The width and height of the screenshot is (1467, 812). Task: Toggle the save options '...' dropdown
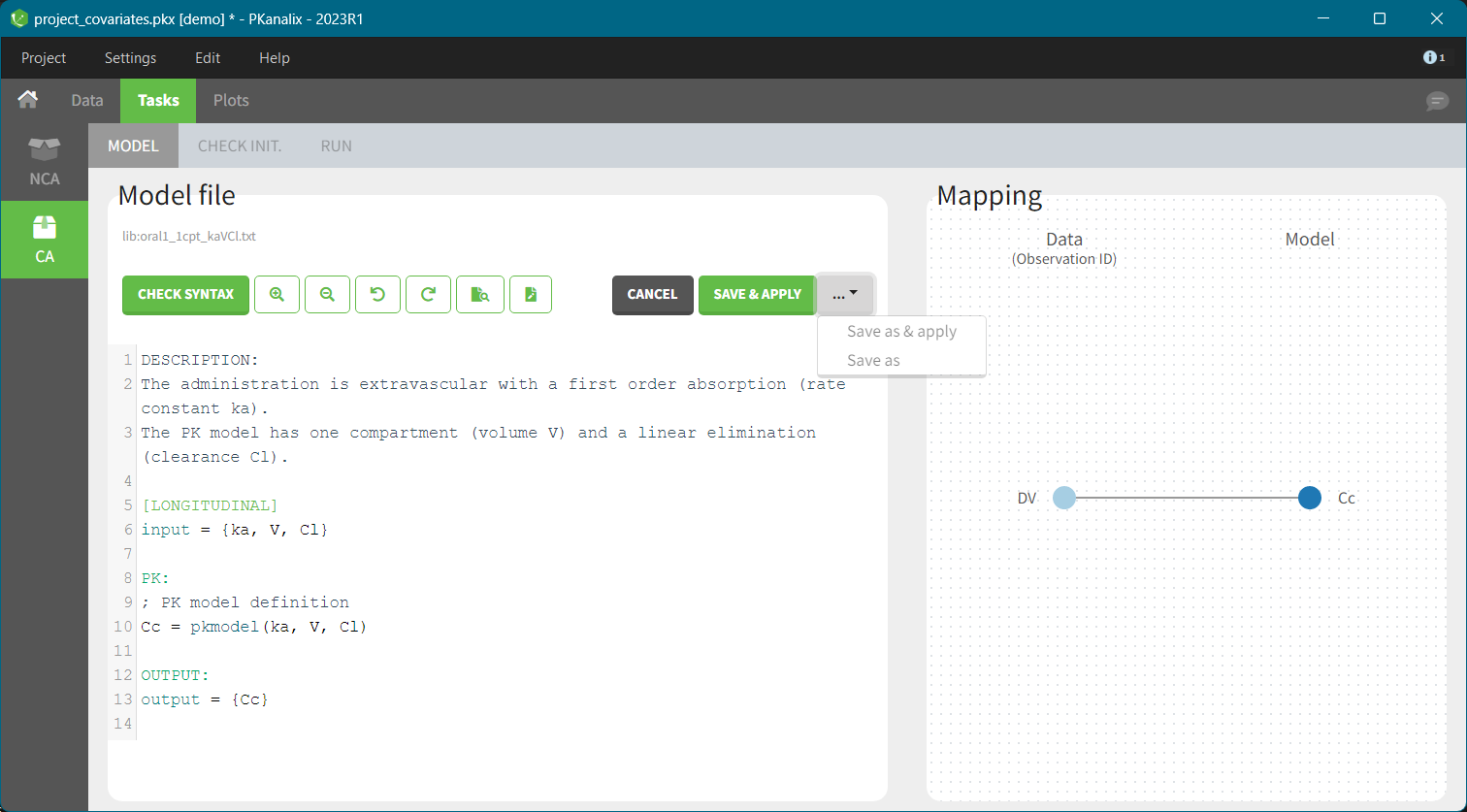(x=845, y=295)
